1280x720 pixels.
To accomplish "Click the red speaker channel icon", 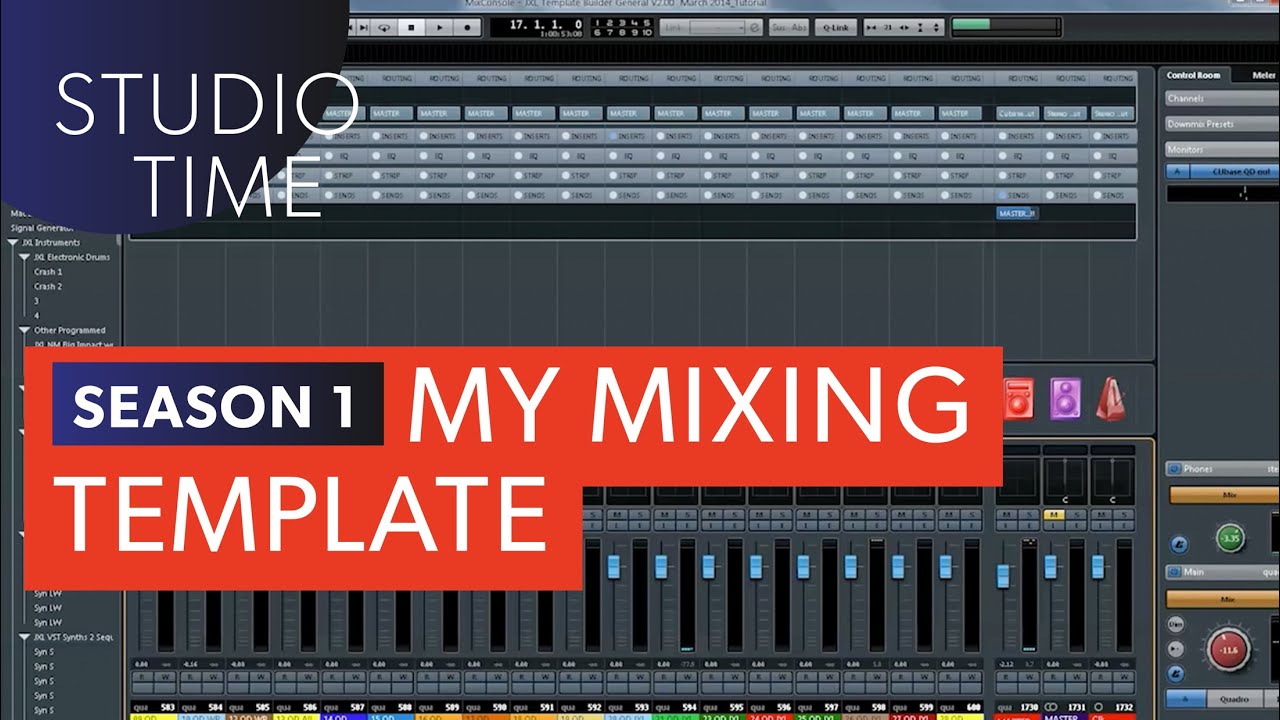I will click(1018, 399).
